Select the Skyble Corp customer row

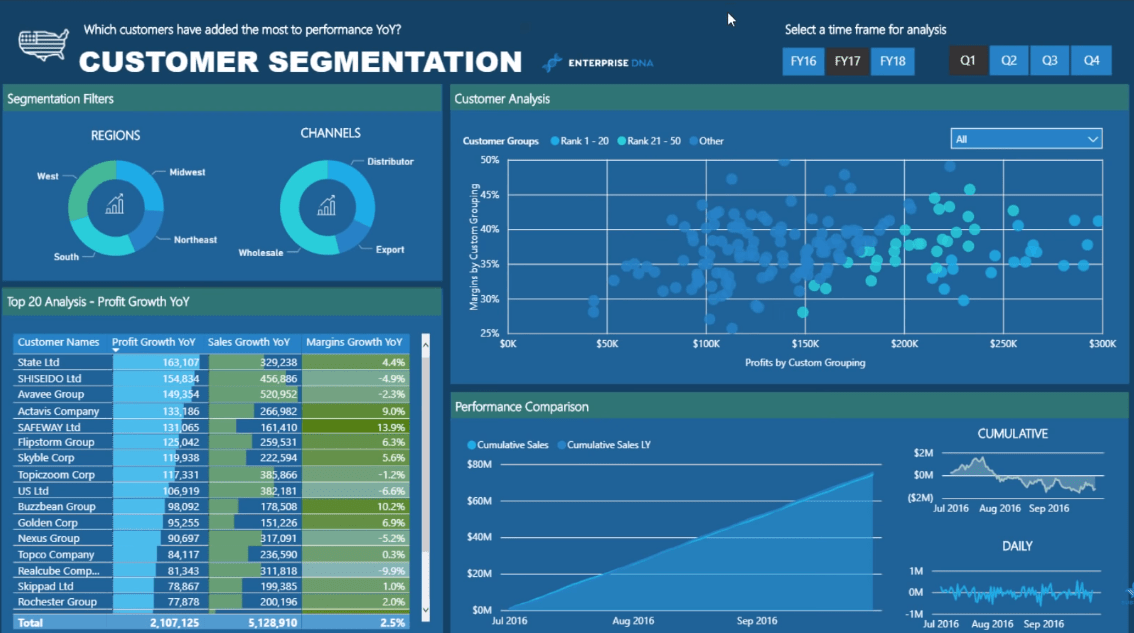pyautogui.click(x=211, y=458)
